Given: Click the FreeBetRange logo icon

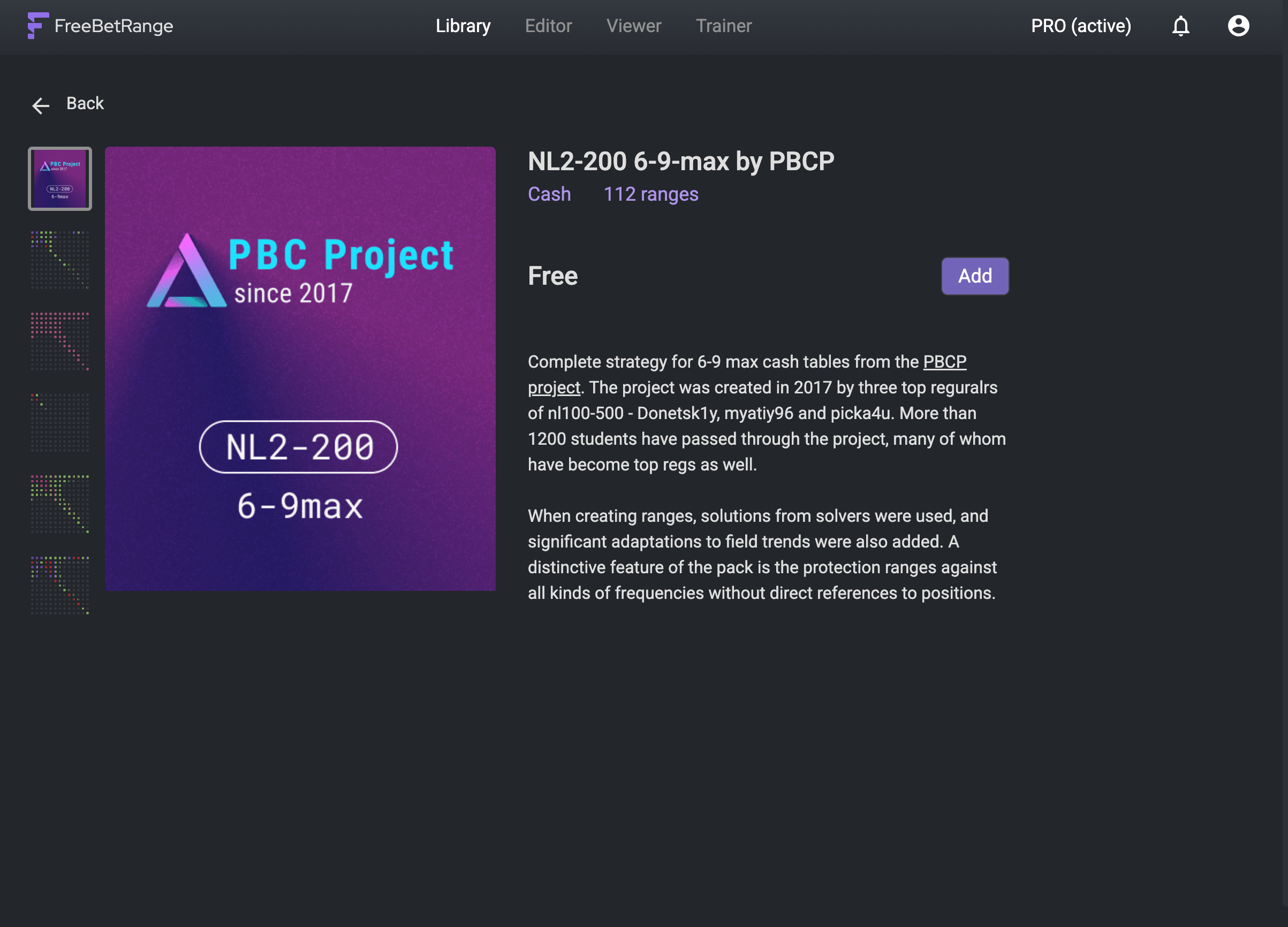Looking at the screenshot, I should point(37,26).
